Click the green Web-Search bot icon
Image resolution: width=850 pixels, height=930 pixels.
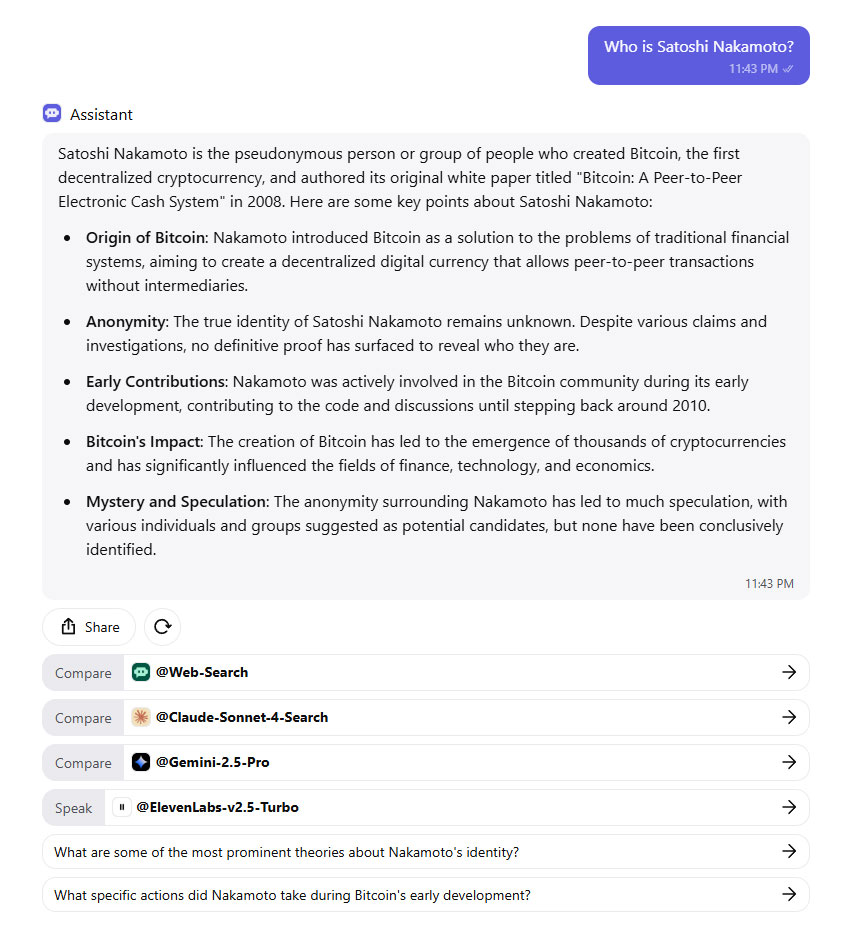(x=141, y=672)
